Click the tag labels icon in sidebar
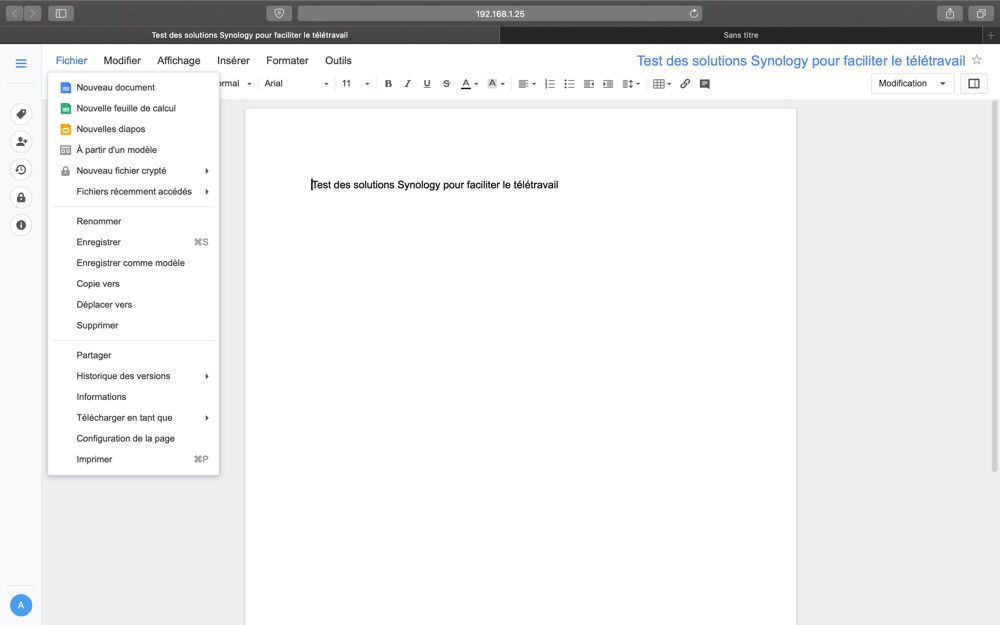The width and height of the screenshot is (1000, 625). click(x=21, y=114)
